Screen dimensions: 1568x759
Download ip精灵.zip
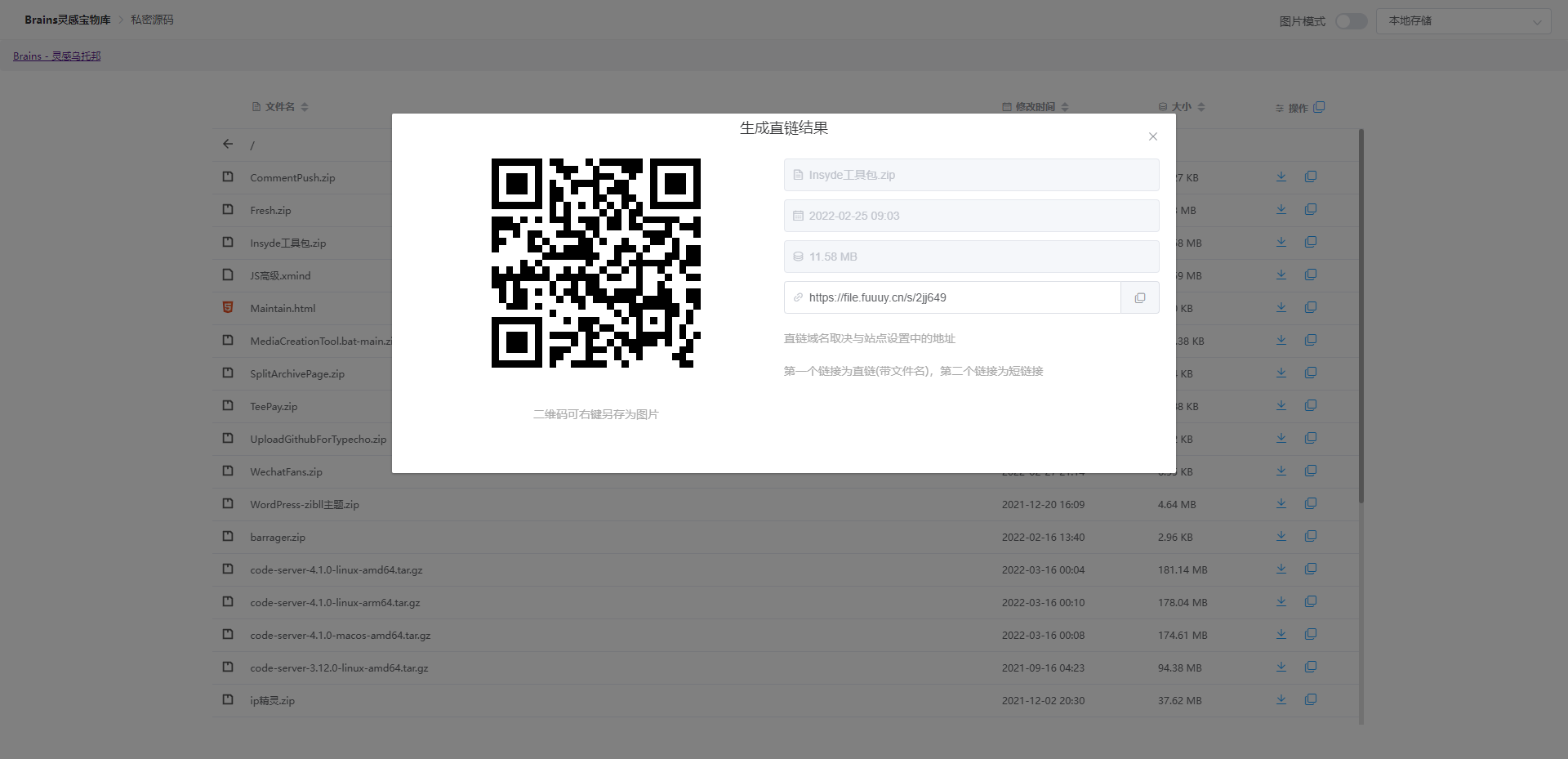(x=1281, y=699)
